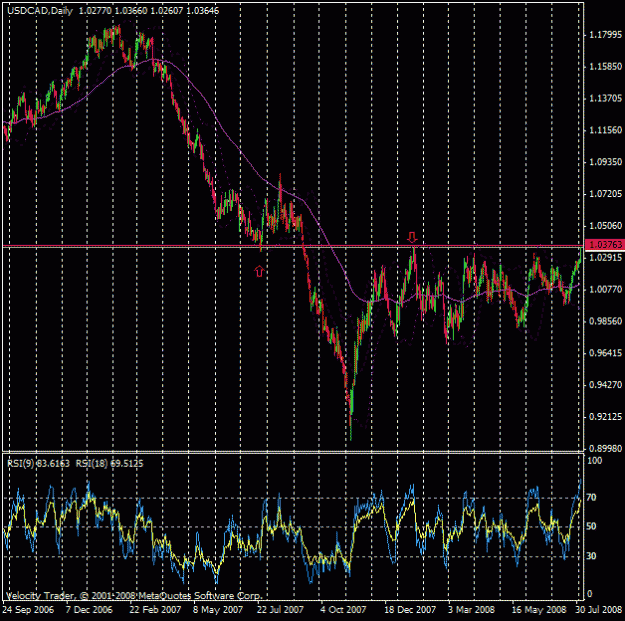The width and height of the screenshot is (625, 621).
Task: Click the 1.00770 price axis value
Action: (x=605, y=289)
